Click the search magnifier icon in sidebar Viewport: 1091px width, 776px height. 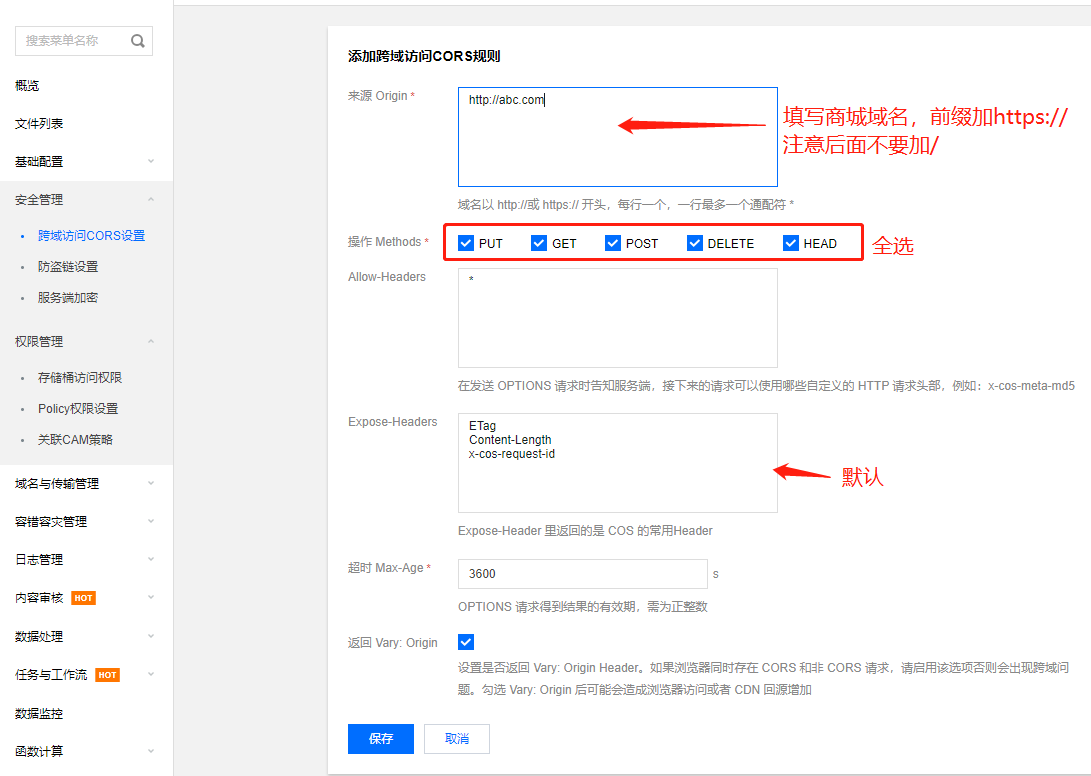point(138,41)
